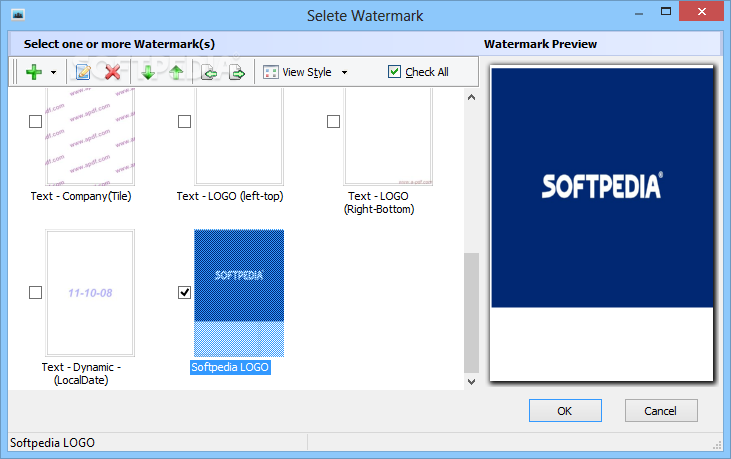The width and height of the screenshot is (731, 459).
Task: Click the Text - Company(Tile) label
Action: (81, 196)
